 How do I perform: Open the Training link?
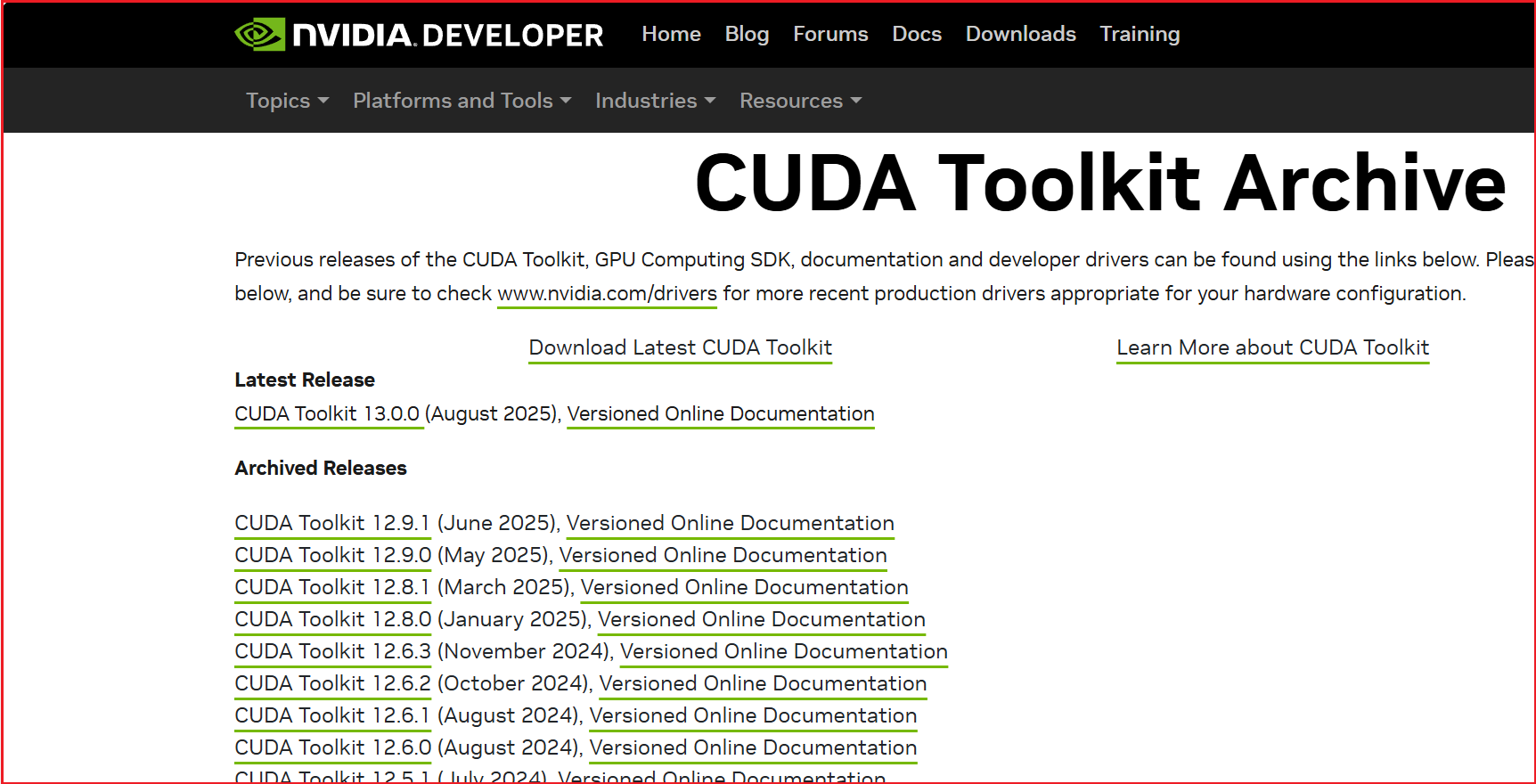[x=1140, y=34]
